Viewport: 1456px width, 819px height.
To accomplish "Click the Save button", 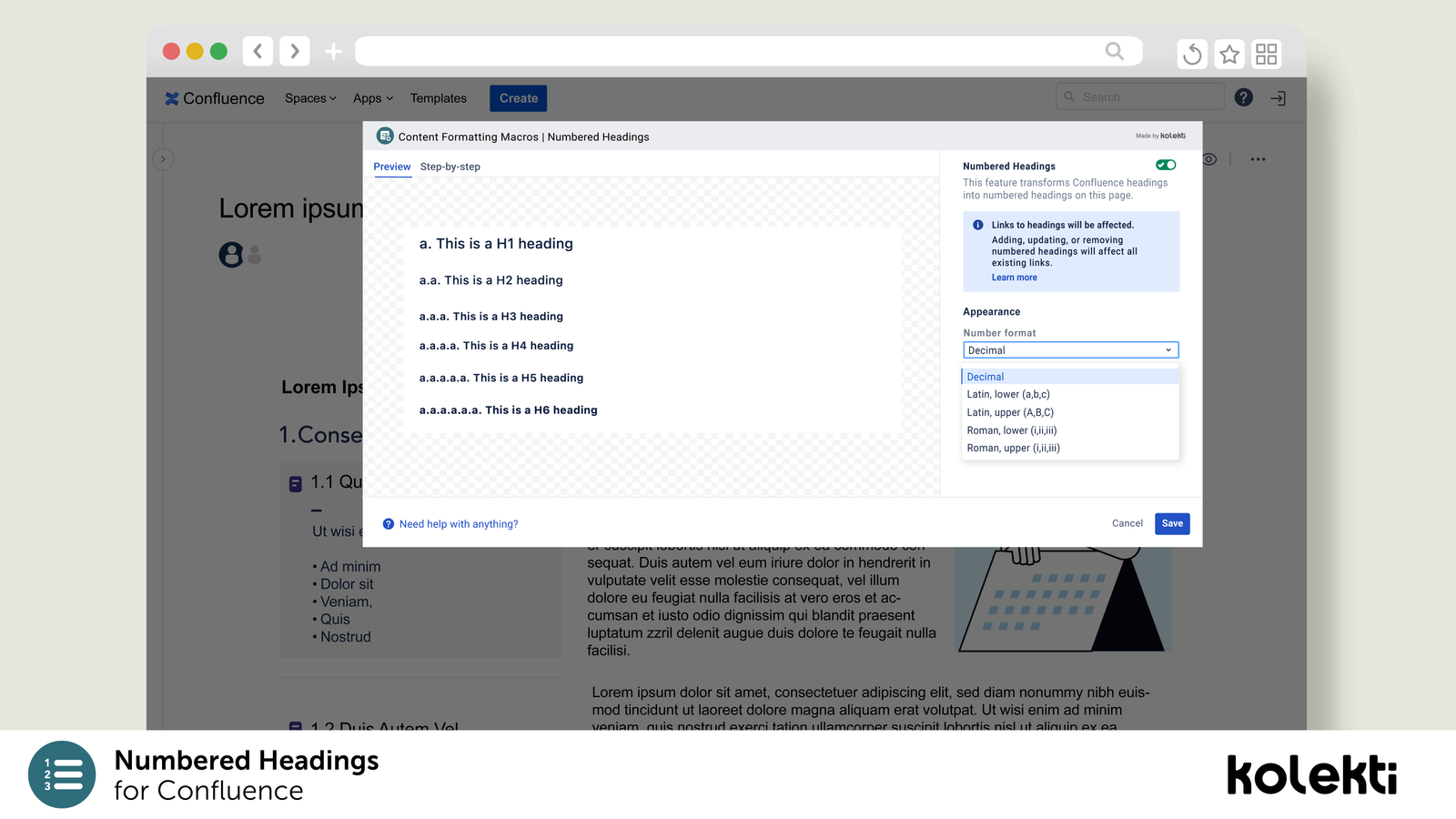I will coord(1172,523).
